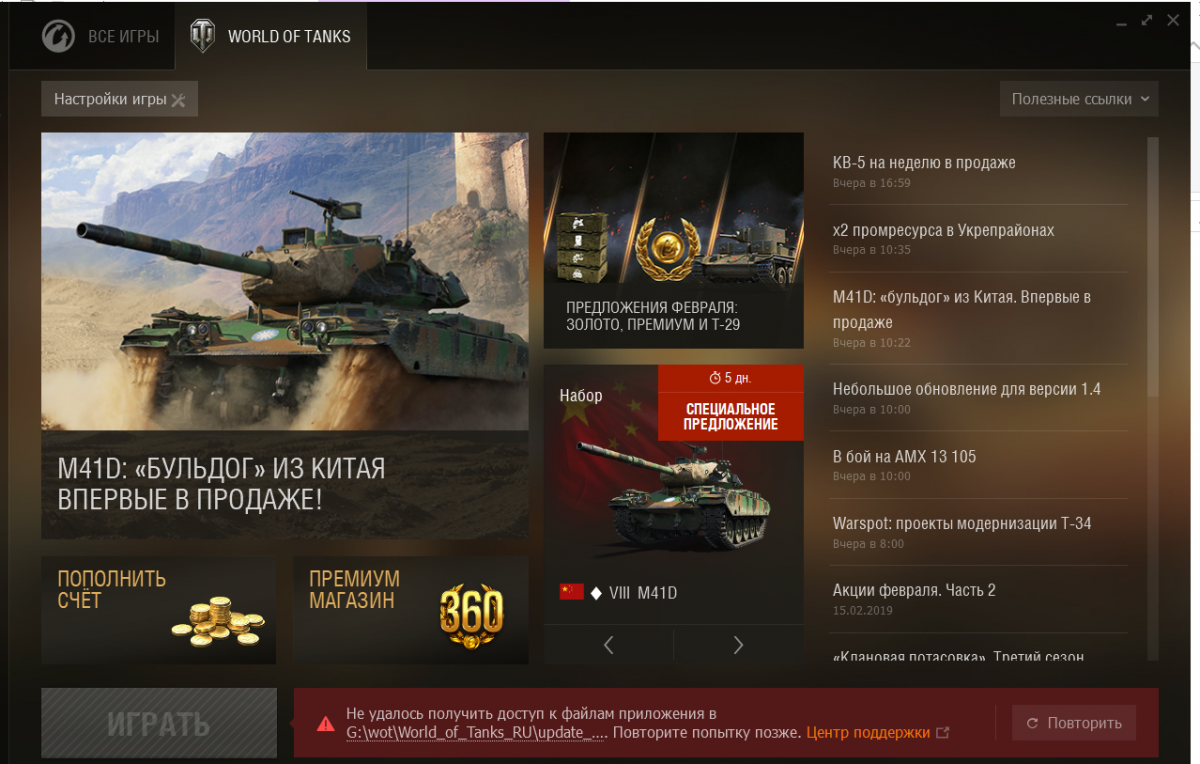Open M41D «Бульдог» main banner image
This screenshot has width=1200, height=764.
click(x=285, y=335)
